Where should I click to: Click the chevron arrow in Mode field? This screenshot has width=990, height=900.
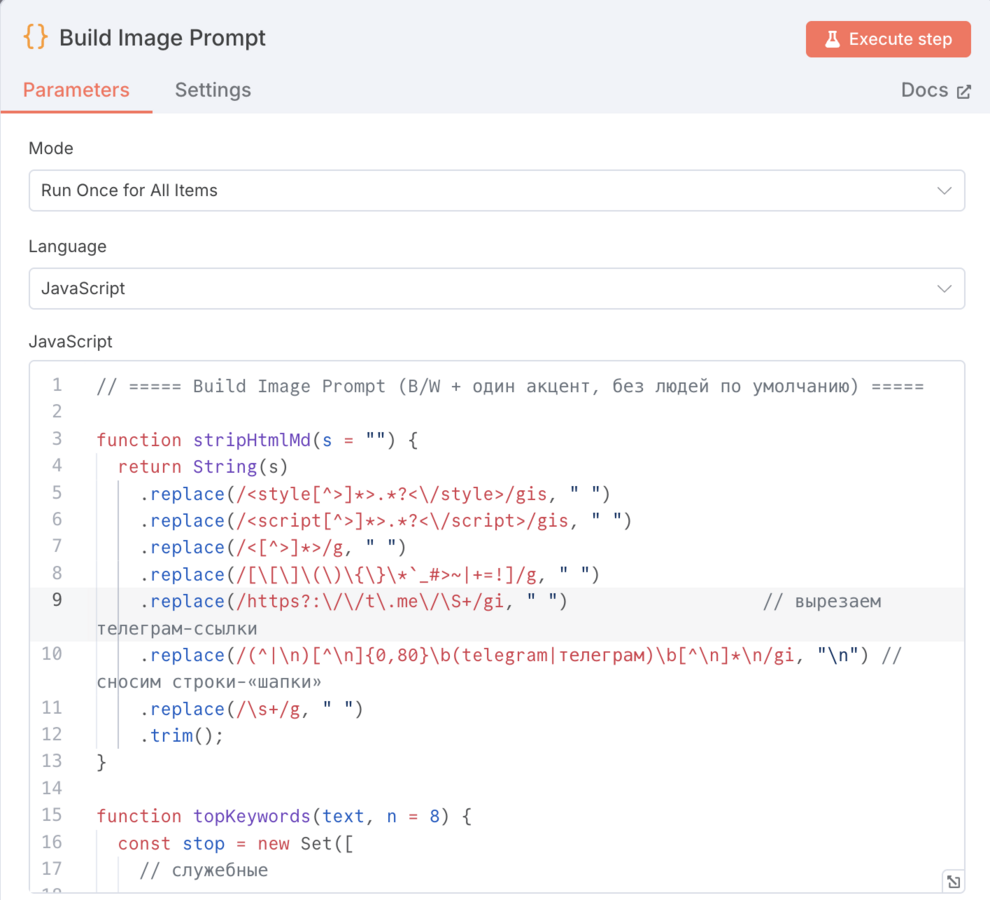[x=943, y=190]
